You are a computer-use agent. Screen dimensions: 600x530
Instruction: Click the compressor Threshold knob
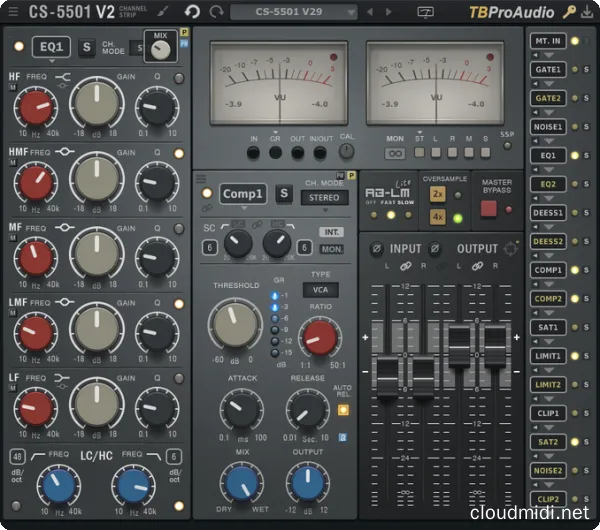234,325
